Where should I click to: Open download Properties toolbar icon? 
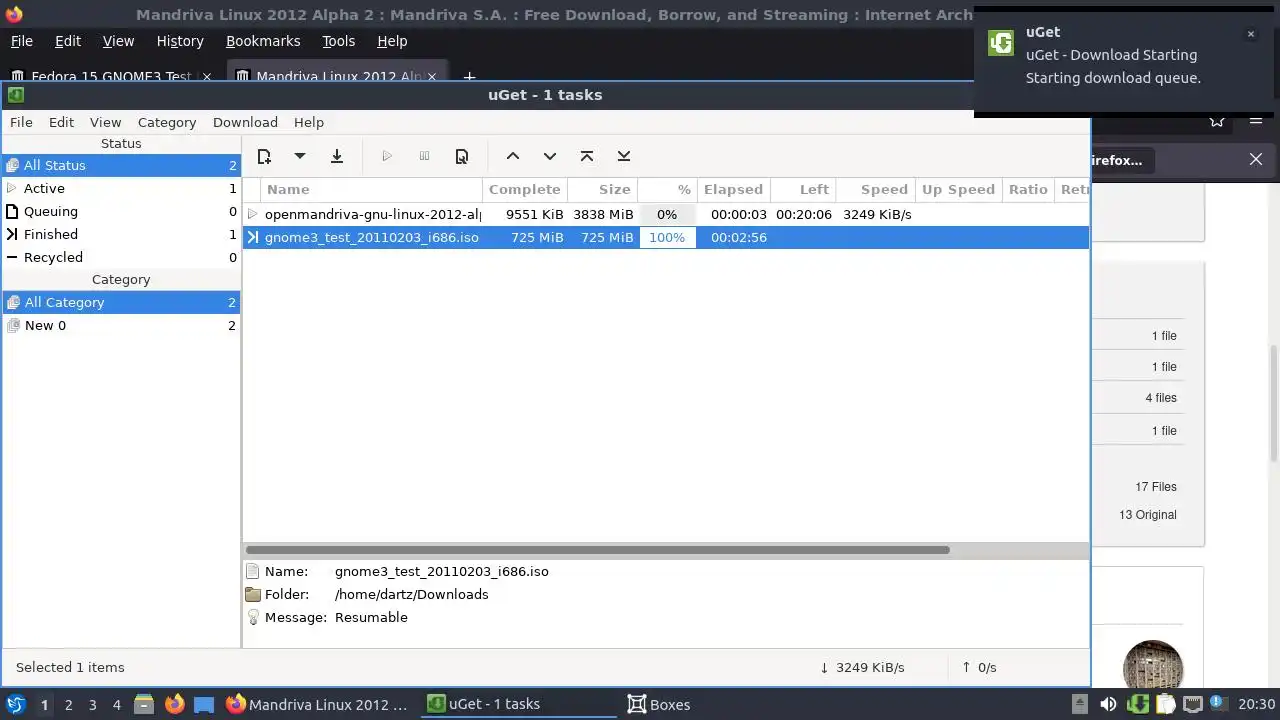pyautogui.click(x=461, y=156)
